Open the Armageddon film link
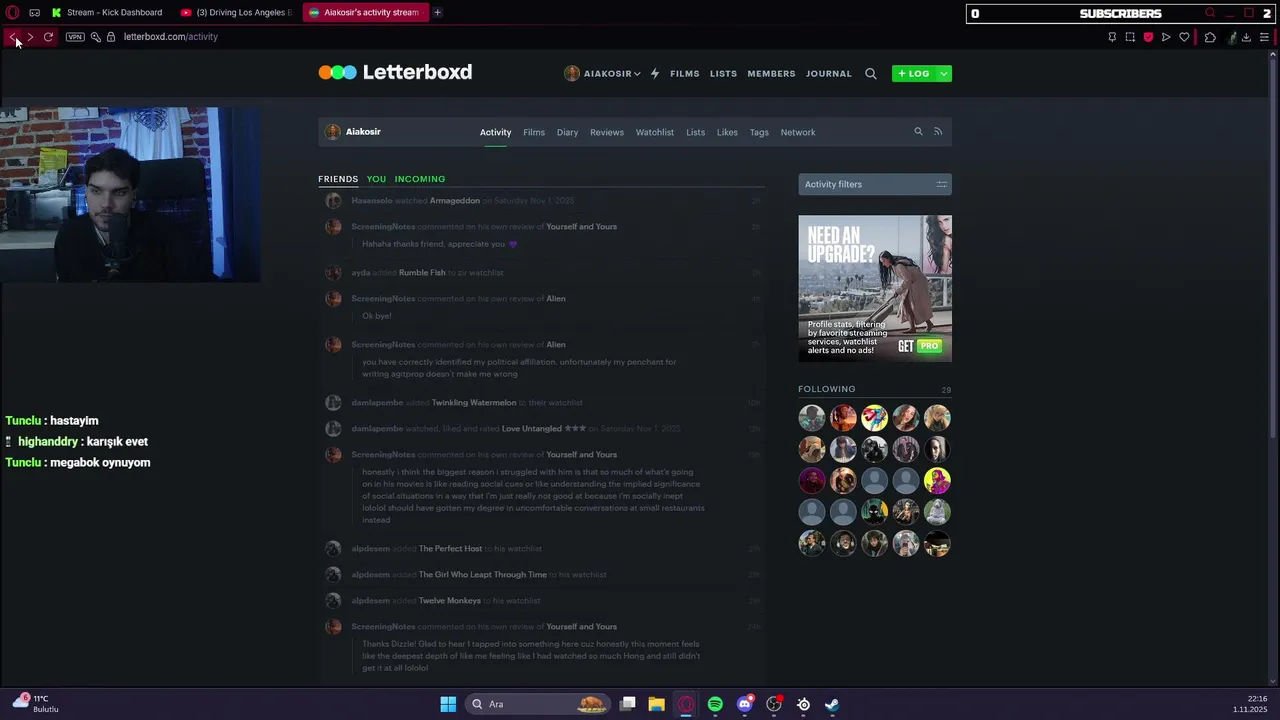This screenshot has height=720, width=1280. [x=455, y=201]
